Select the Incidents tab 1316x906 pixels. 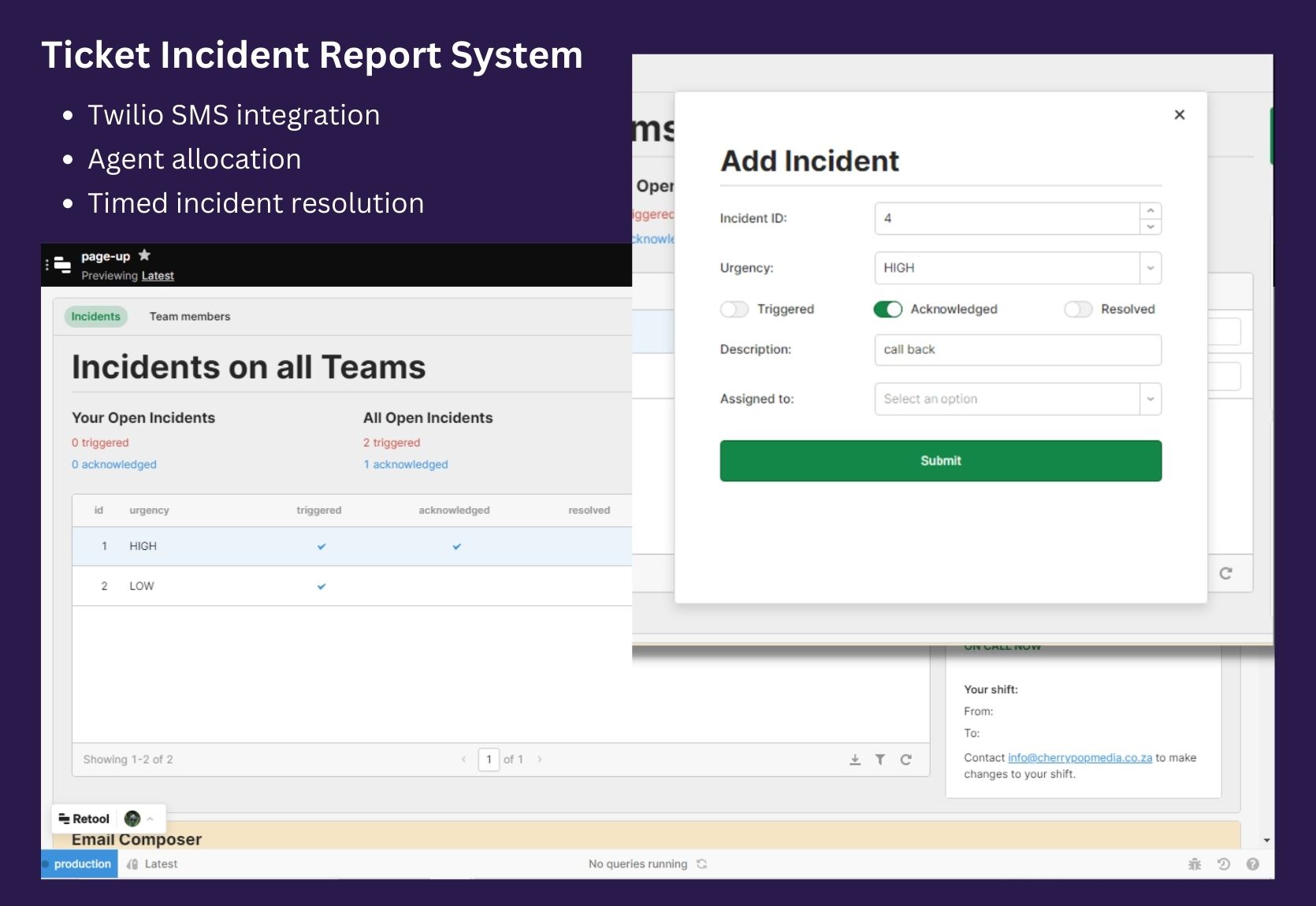click(x=96, y=317)
